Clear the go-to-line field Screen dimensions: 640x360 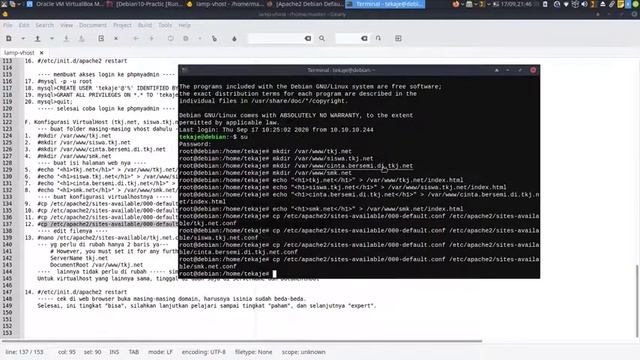pos(364,38)
